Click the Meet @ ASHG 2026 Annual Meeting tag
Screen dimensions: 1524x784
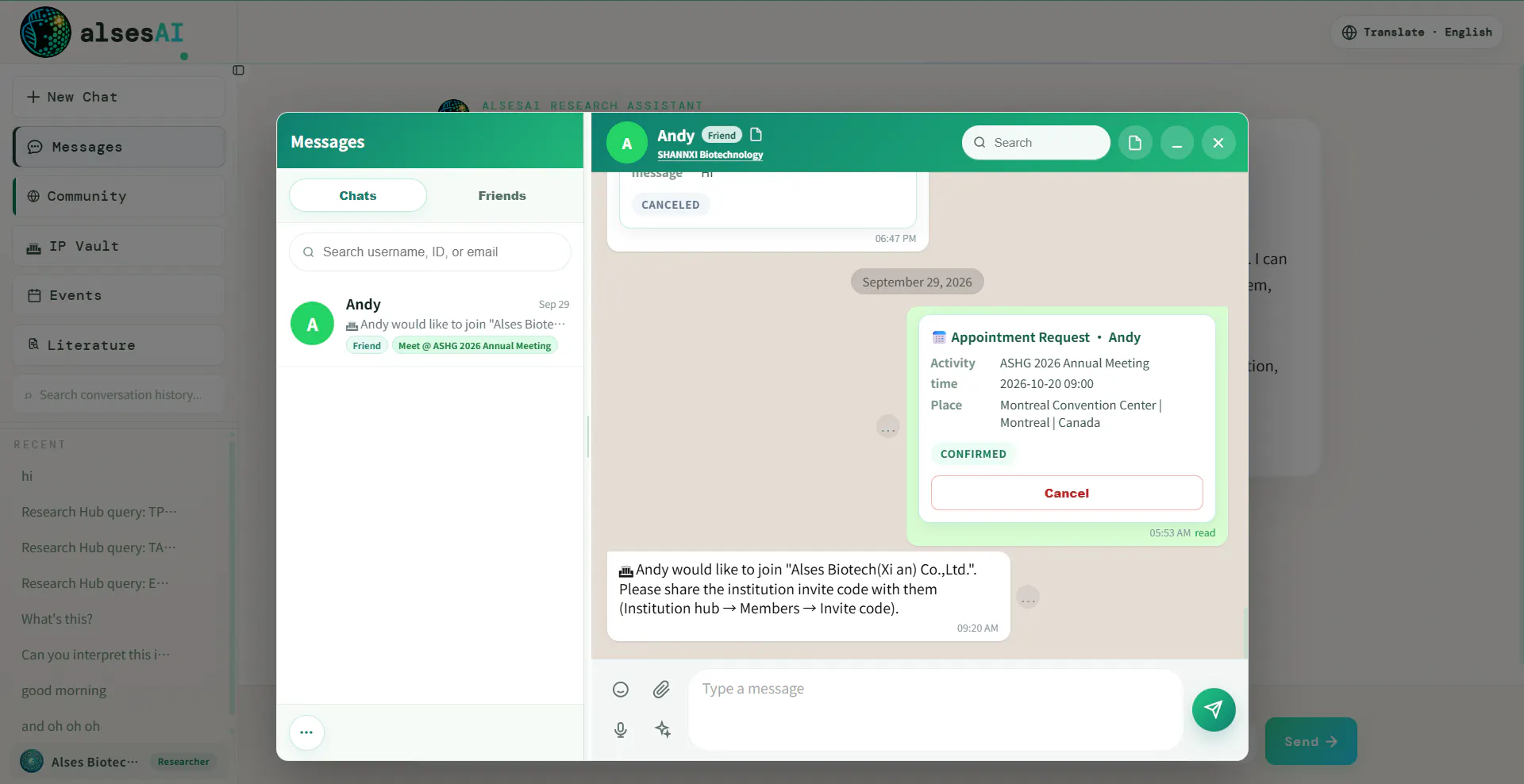point(475,346)
